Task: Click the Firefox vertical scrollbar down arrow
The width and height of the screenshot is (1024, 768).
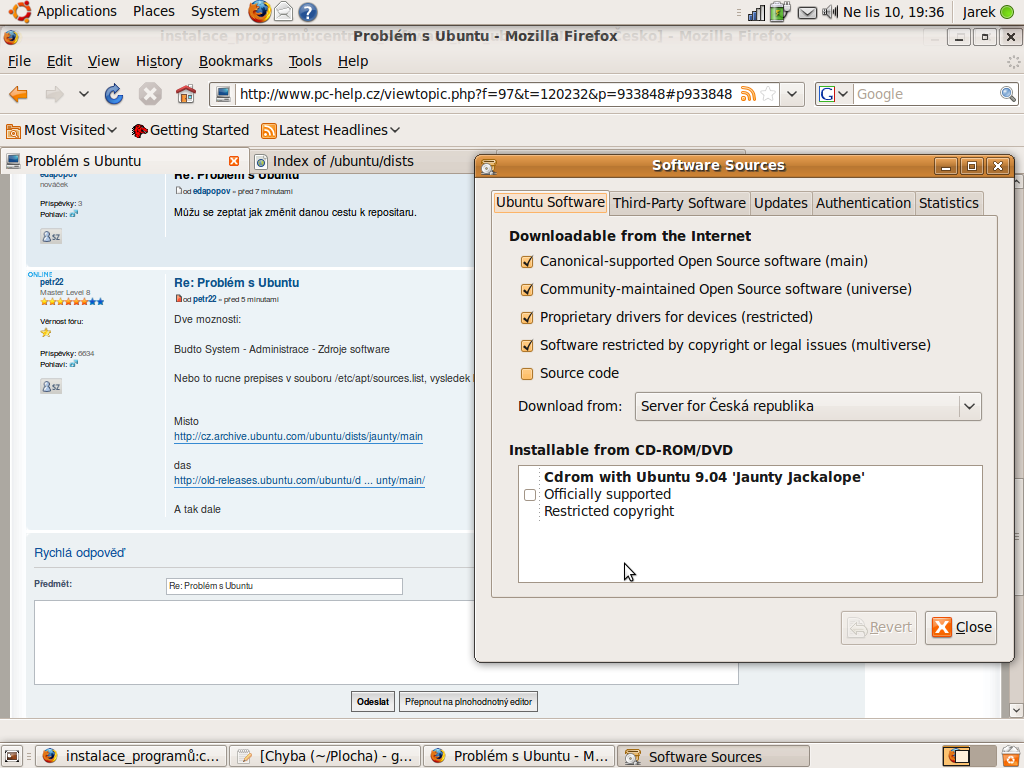Action: pyautogui.click(x=1015, y=709)
